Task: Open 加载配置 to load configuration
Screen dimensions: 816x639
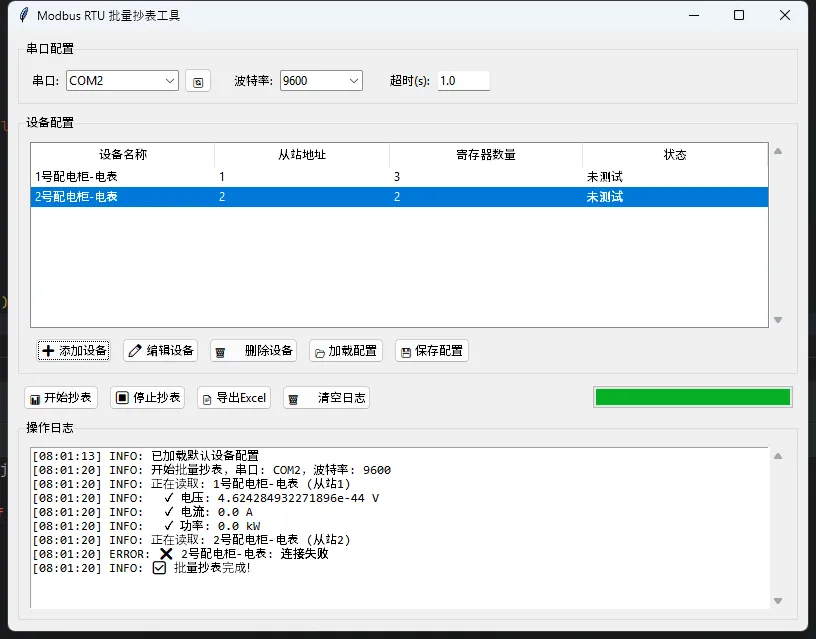Action: 345,351
